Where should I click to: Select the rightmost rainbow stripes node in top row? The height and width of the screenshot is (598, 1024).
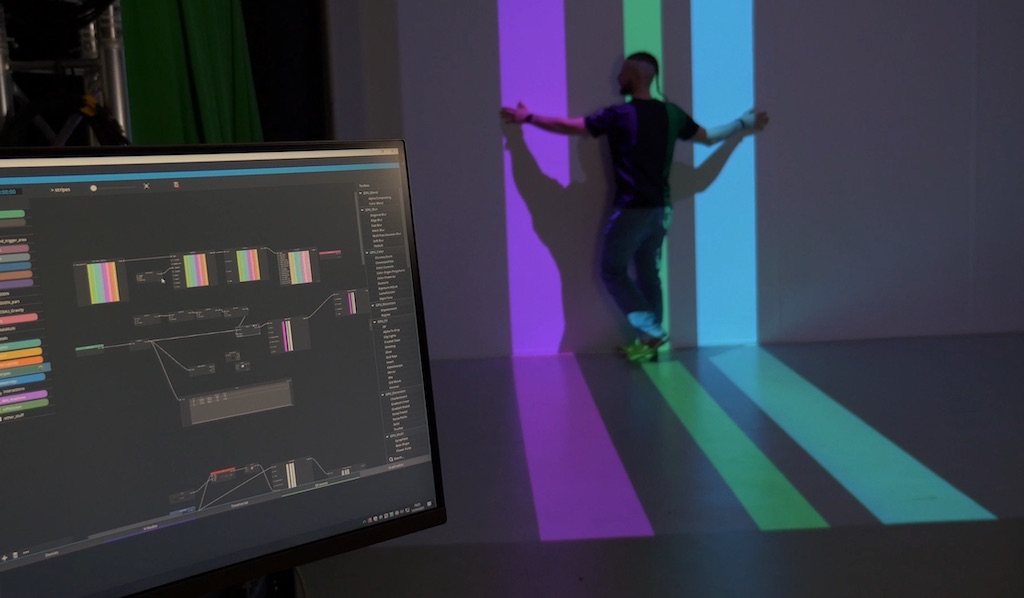tap(300, 267)
